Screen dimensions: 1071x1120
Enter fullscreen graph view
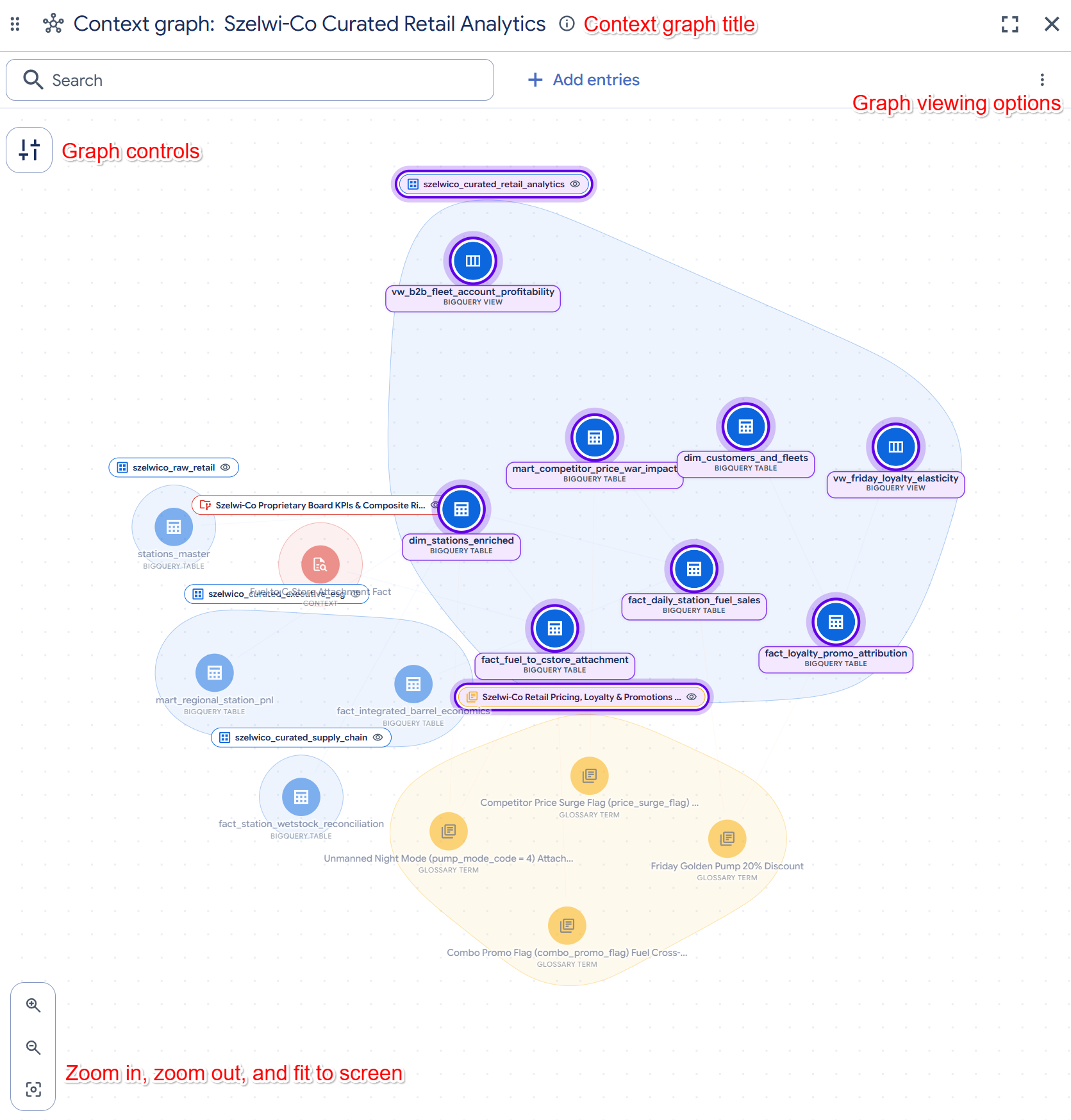[1010, 24]
